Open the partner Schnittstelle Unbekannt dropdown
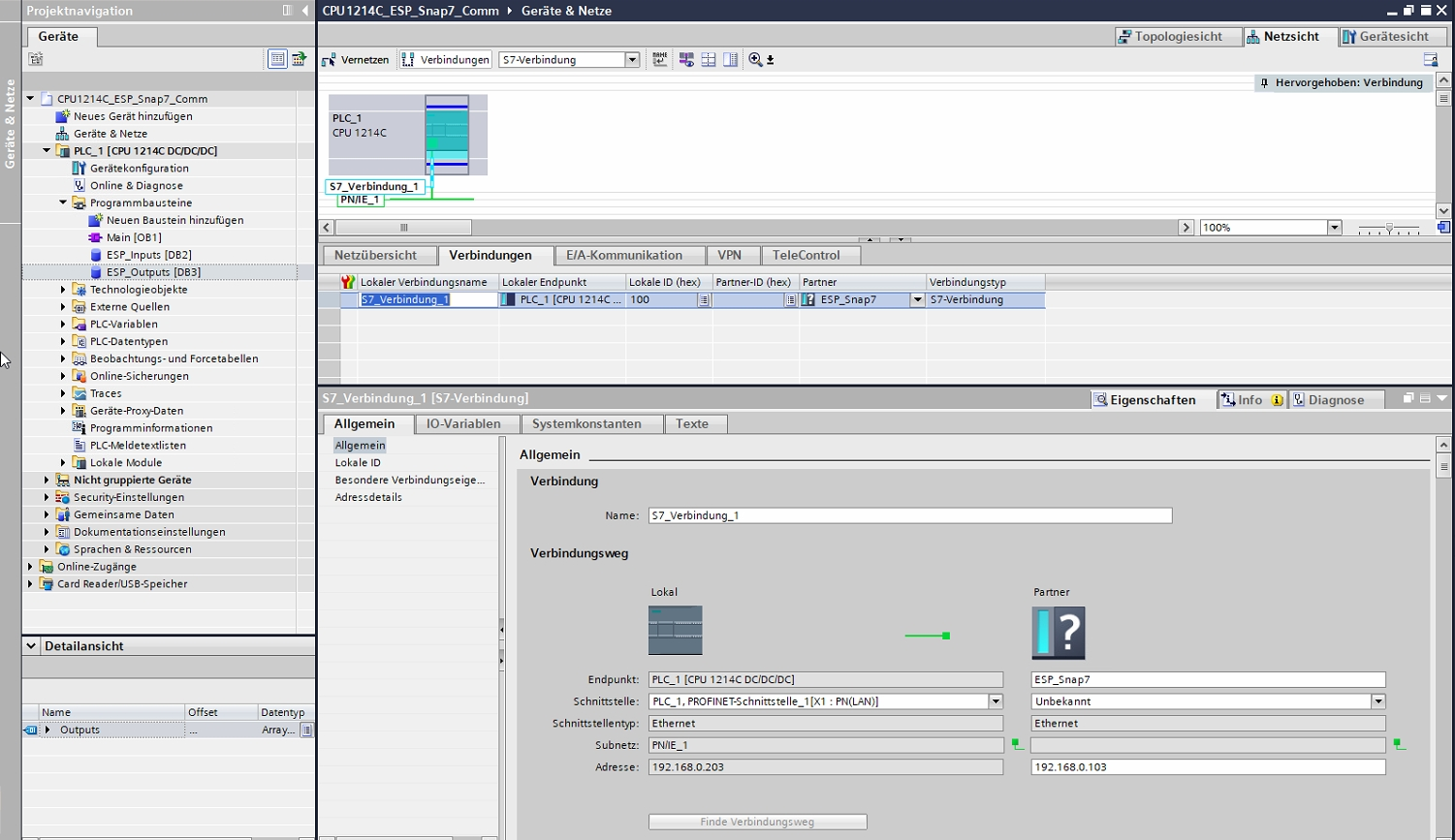The width and height of the screenshot is (1455, 840). tap(1377, 701)
